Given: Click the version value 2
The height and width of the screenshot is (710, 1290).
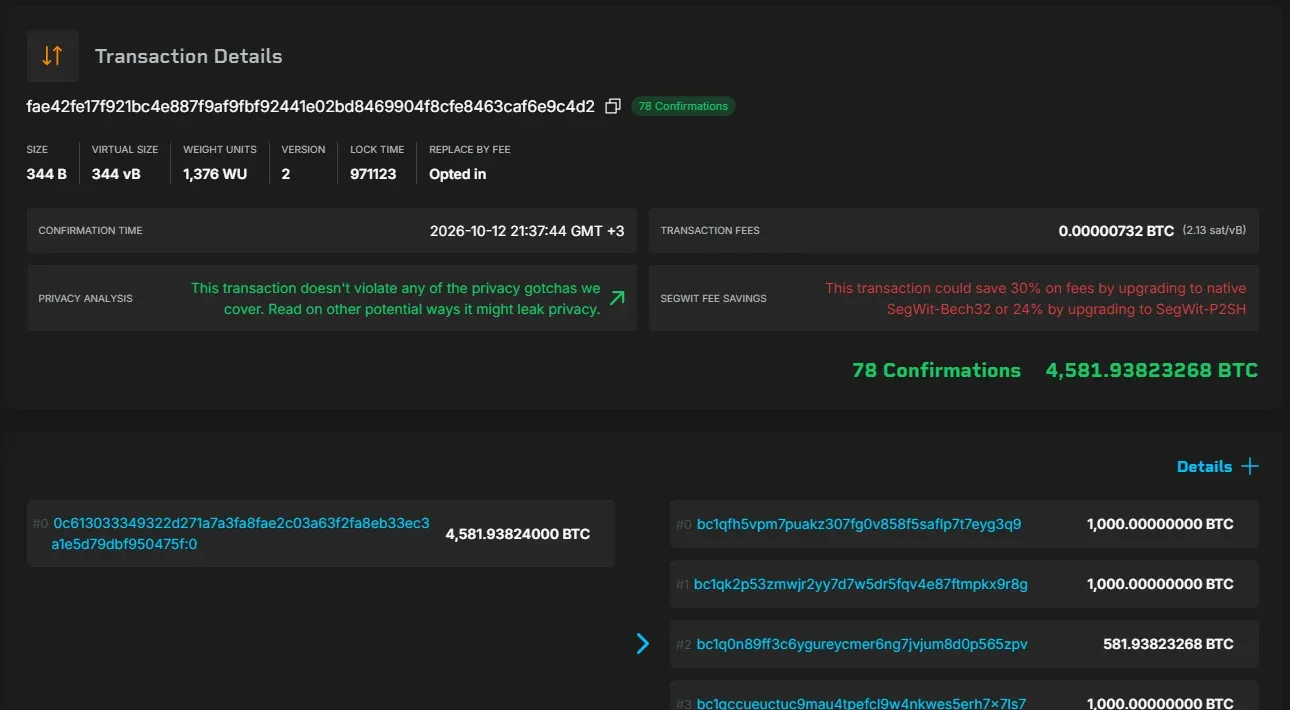Looking at the screenshot, I should 286,174.
